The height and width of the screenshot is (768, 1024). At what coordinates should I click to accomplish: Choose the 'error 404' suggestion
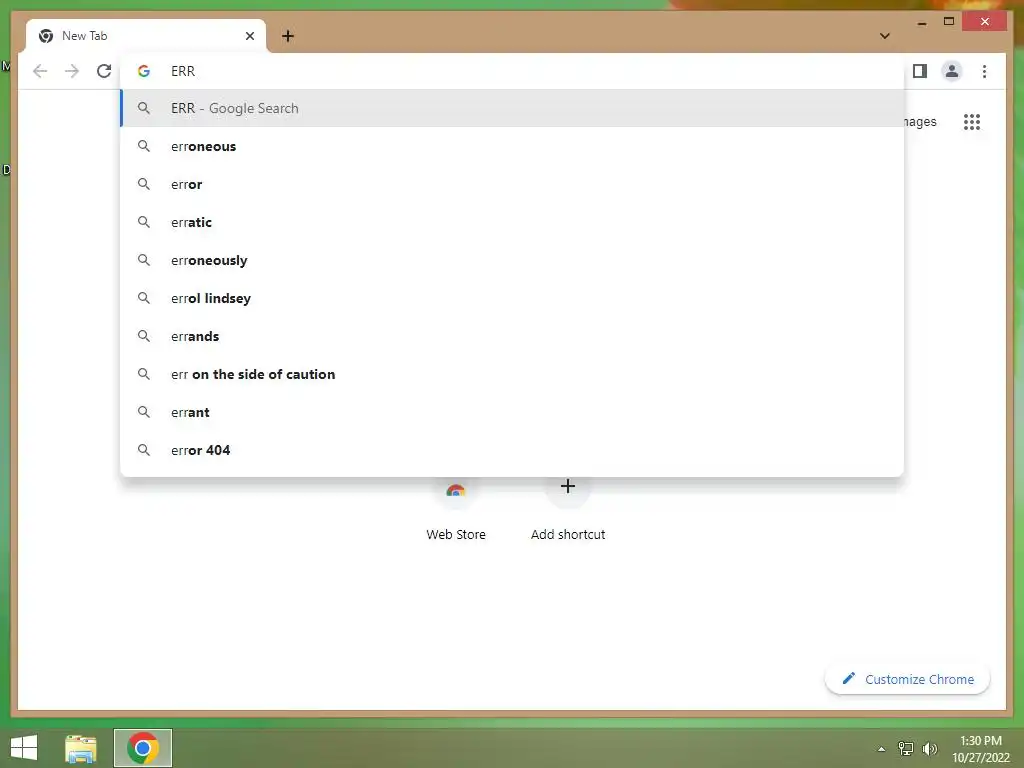[513, 449]
